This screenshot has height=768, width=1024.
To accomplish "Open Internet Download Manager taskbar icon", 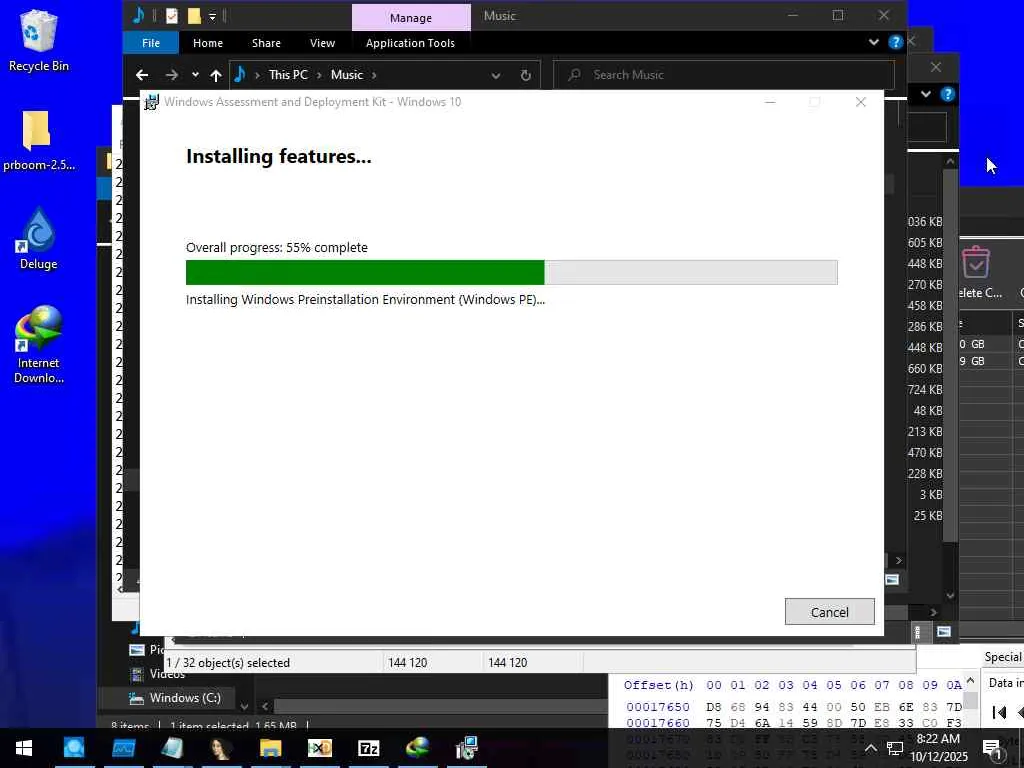I will coord(417,748).
